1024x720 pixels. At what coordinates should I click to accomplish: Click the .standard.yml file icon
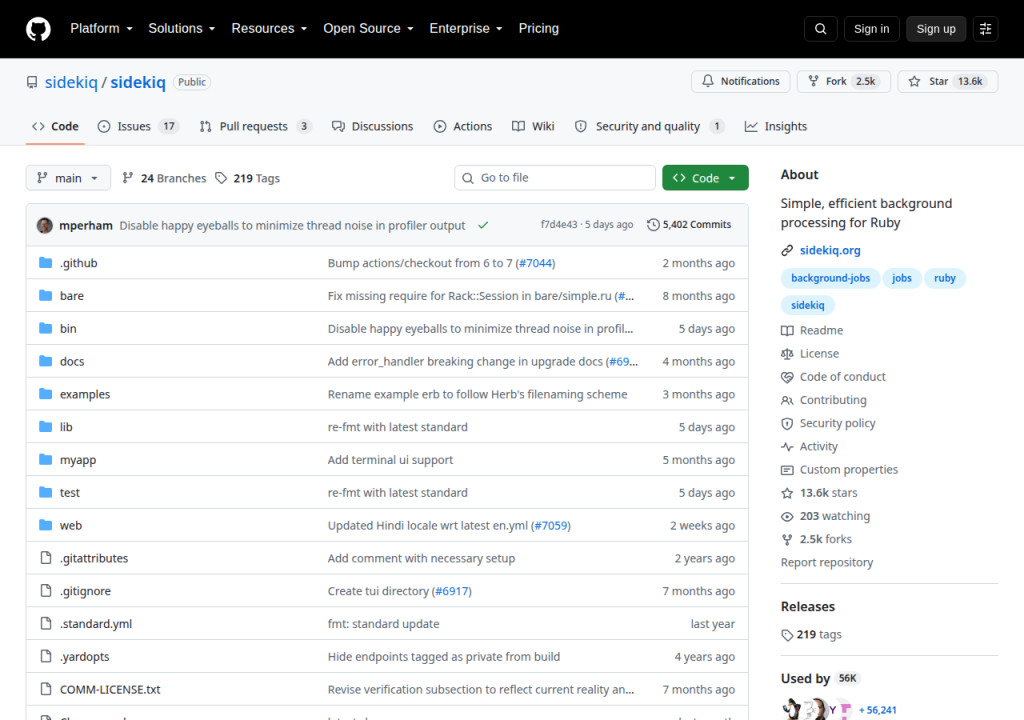(x=46, y=623)
